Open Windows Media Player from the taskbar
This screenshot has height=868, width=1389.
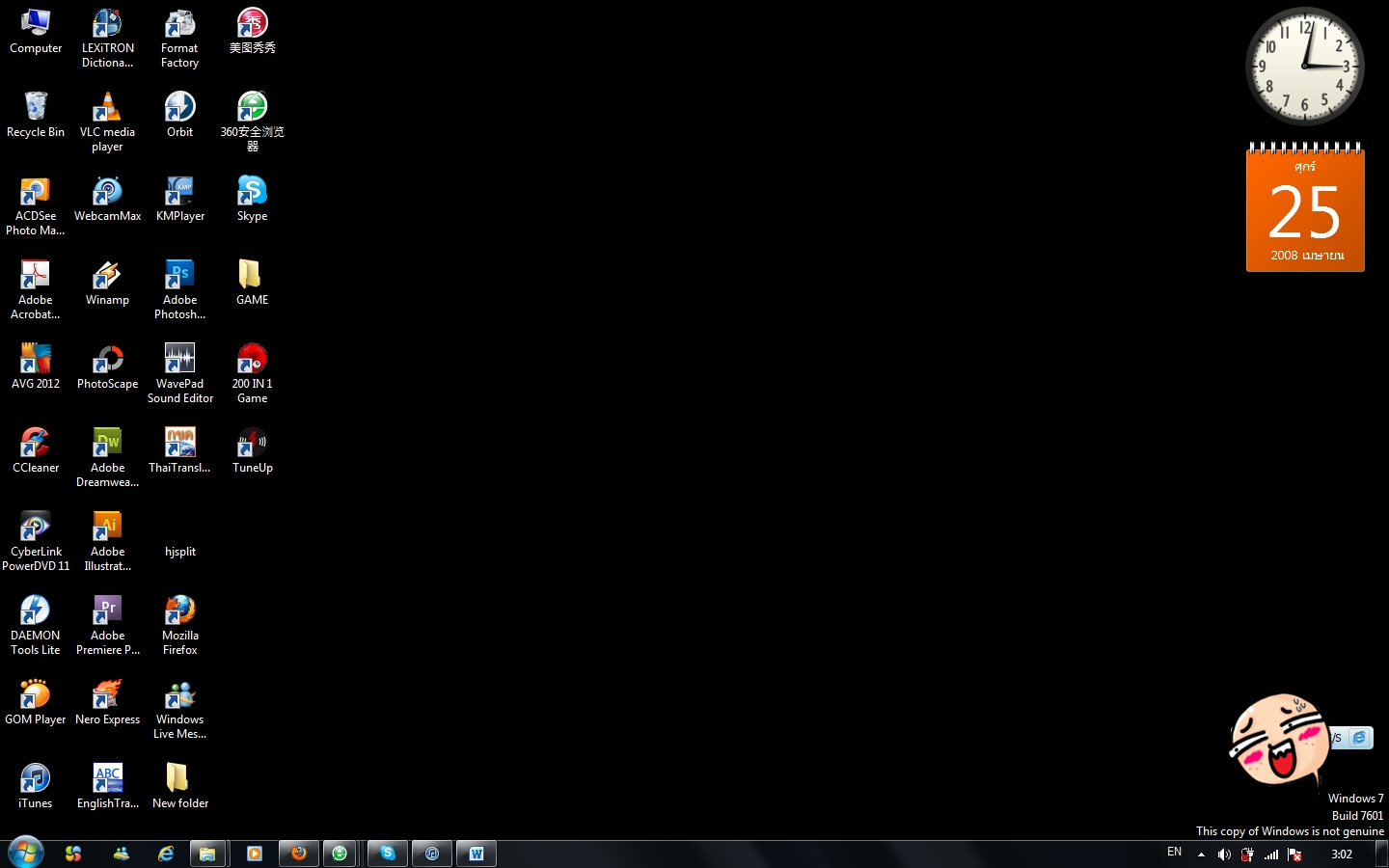[x=255, y=854]
